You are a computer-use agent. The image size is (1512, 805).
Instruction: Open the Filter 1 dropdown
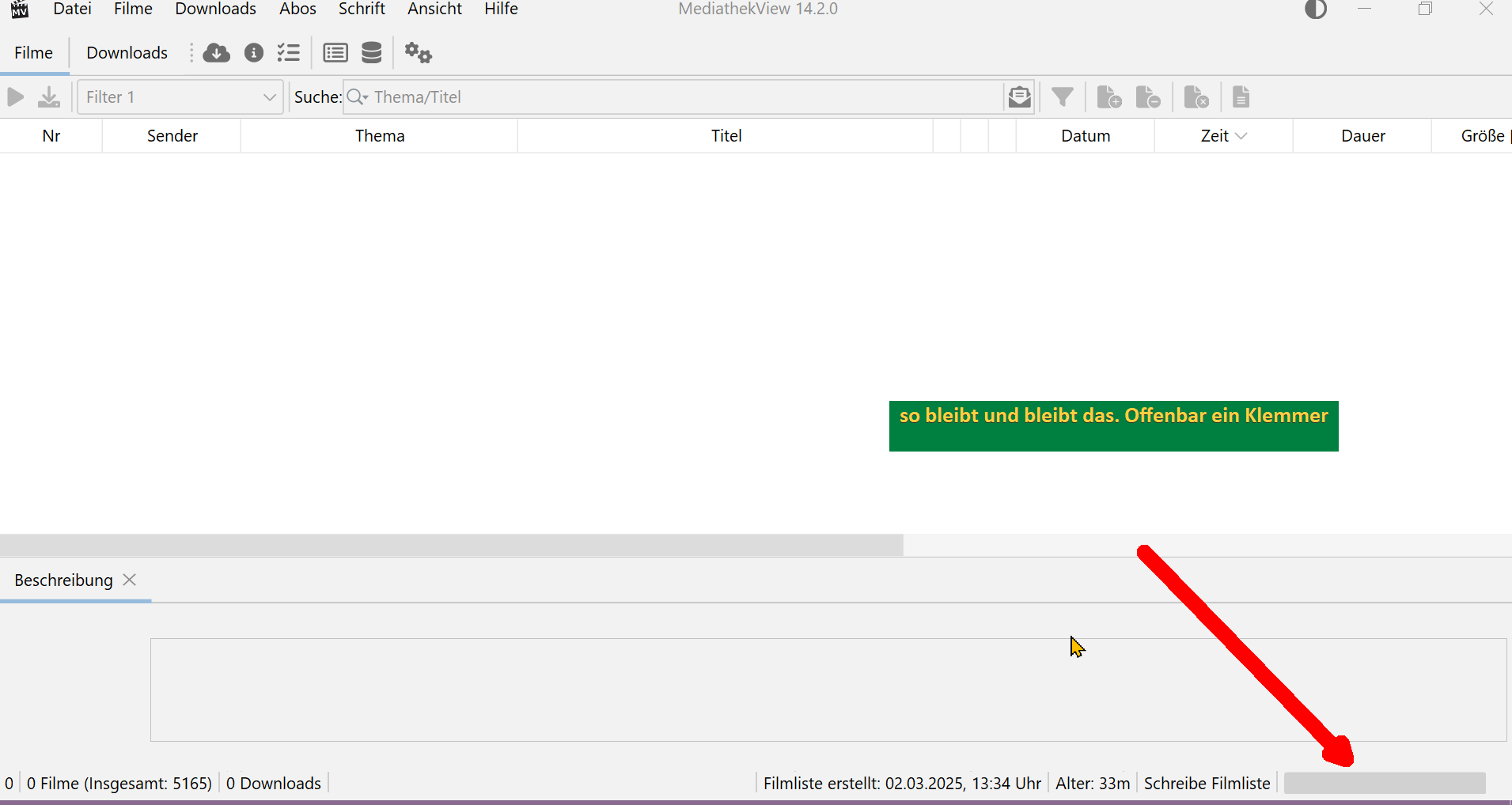[x=180, y=97]
